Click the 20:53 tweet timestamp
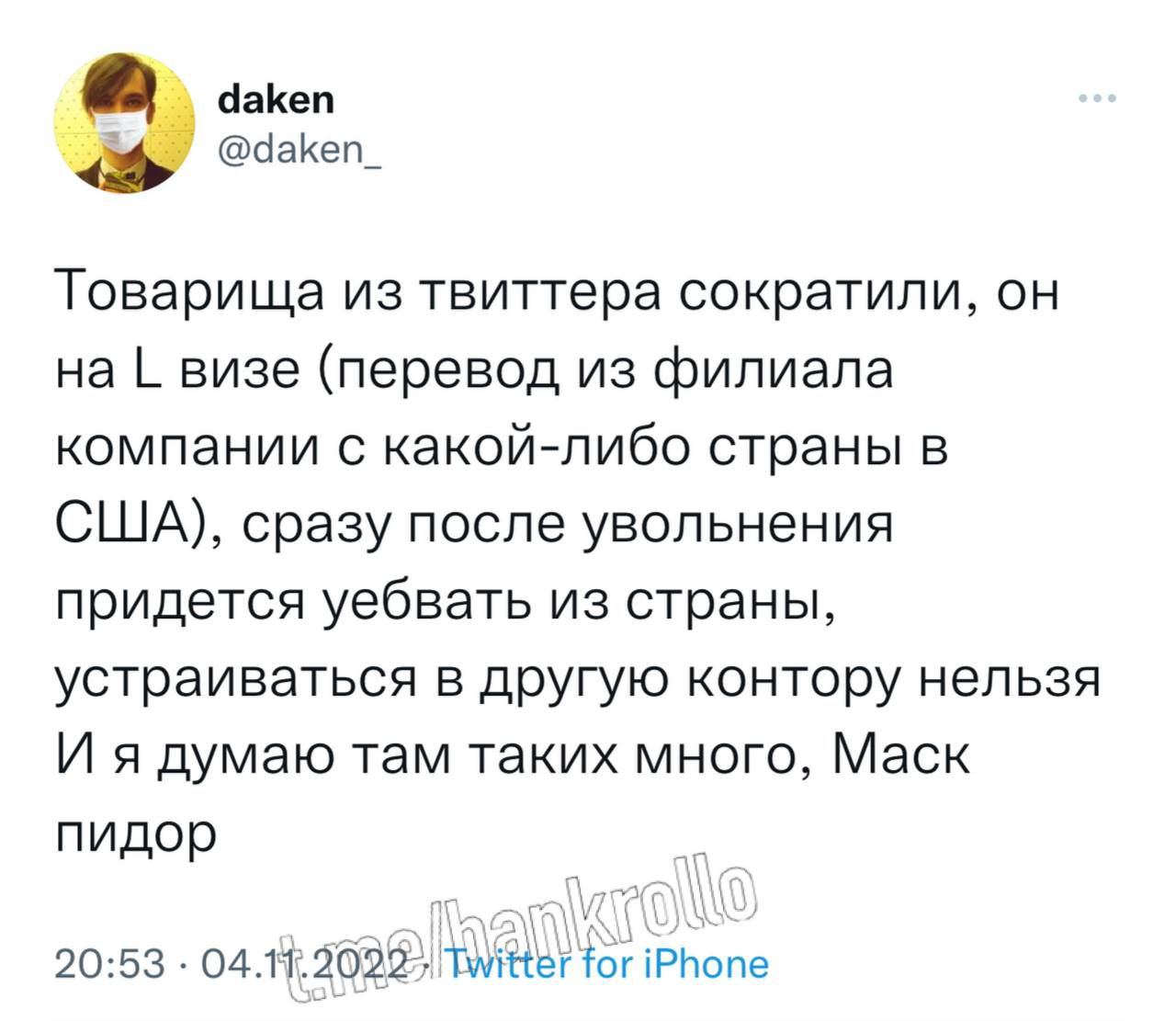The image size is (1176, 1021). [110, 964]
